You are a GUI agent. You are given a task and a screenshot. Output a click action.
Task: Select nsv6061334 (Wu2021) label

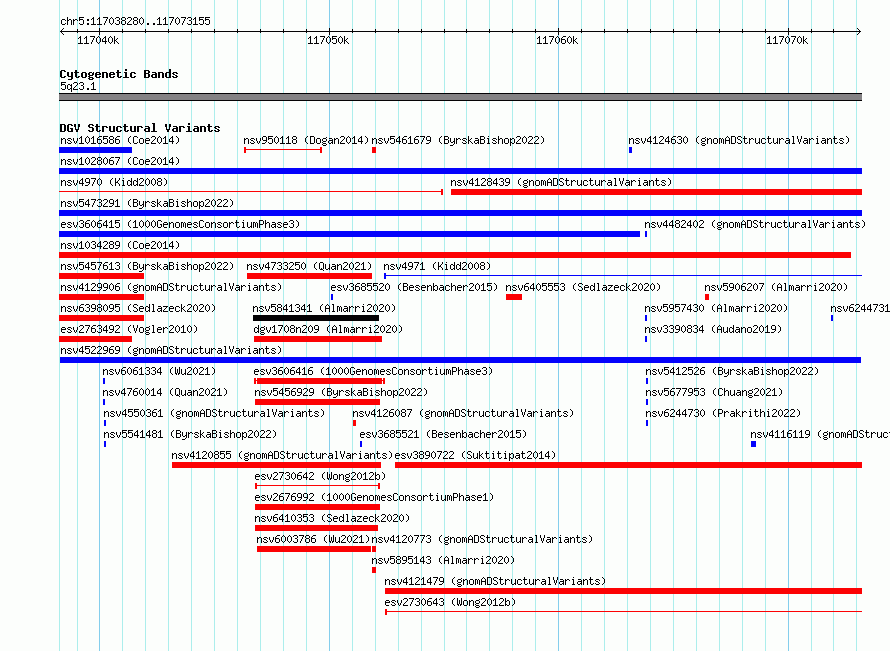point(159,371)
